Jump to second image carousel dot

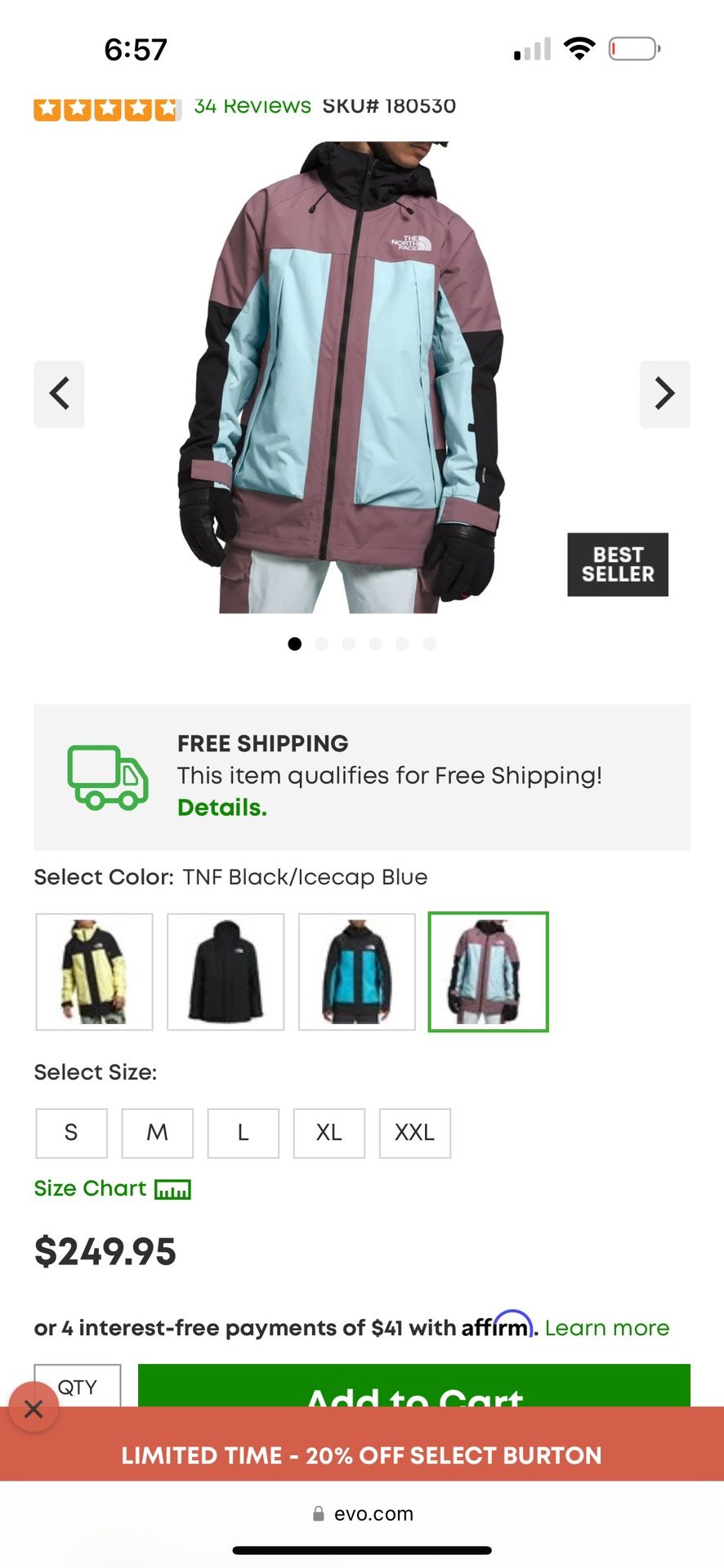322,644
